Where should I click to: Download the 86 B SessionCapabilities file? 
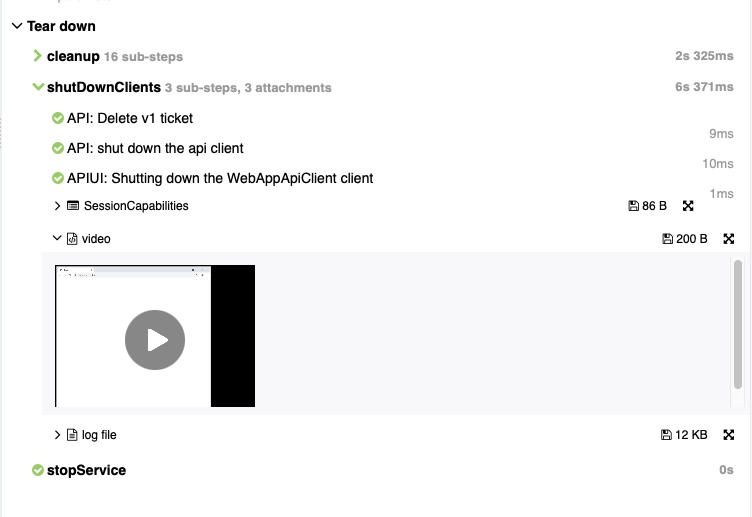(633, 206)
